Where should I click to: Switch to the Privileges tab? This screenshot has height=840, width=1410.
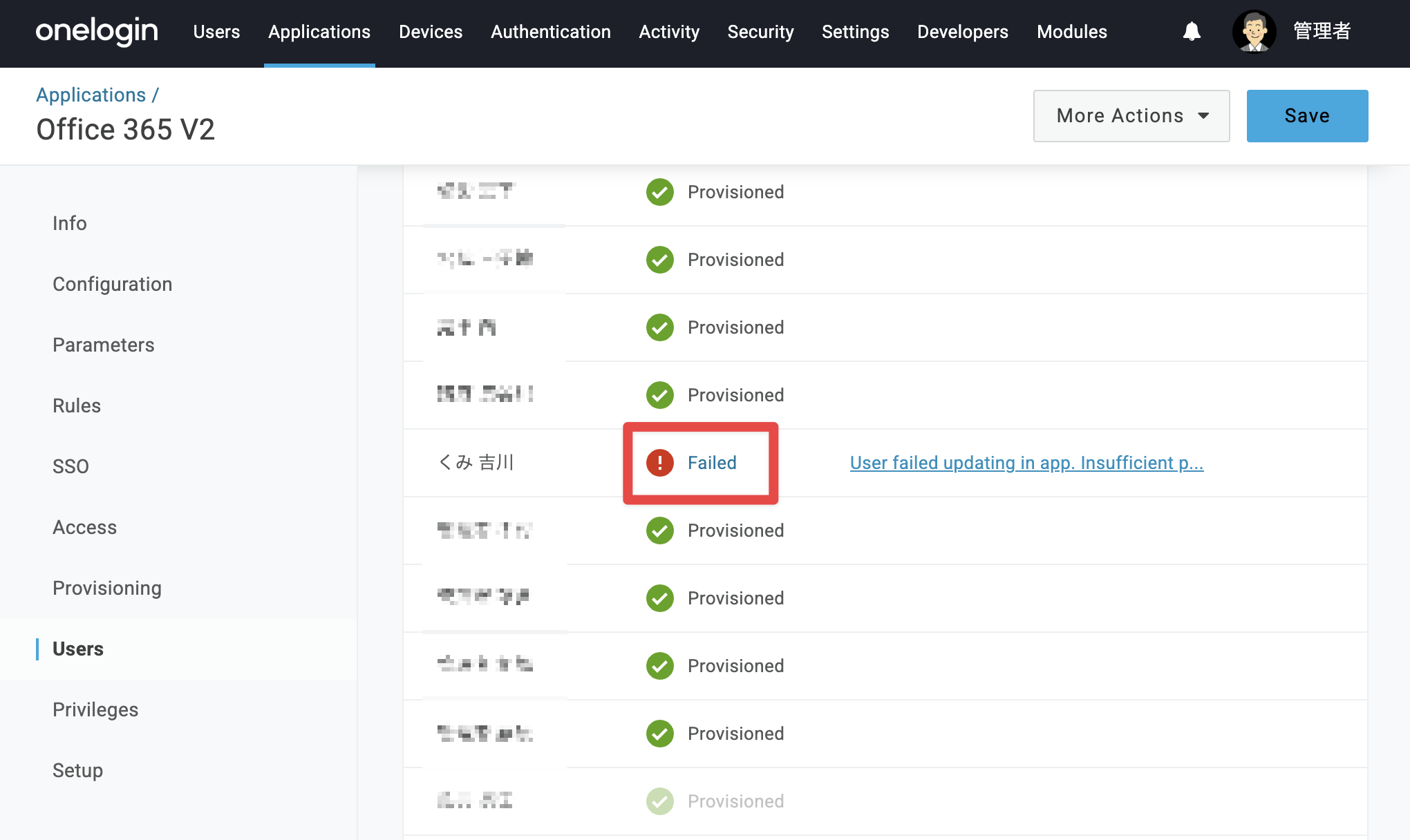click(x=95, y=709)
